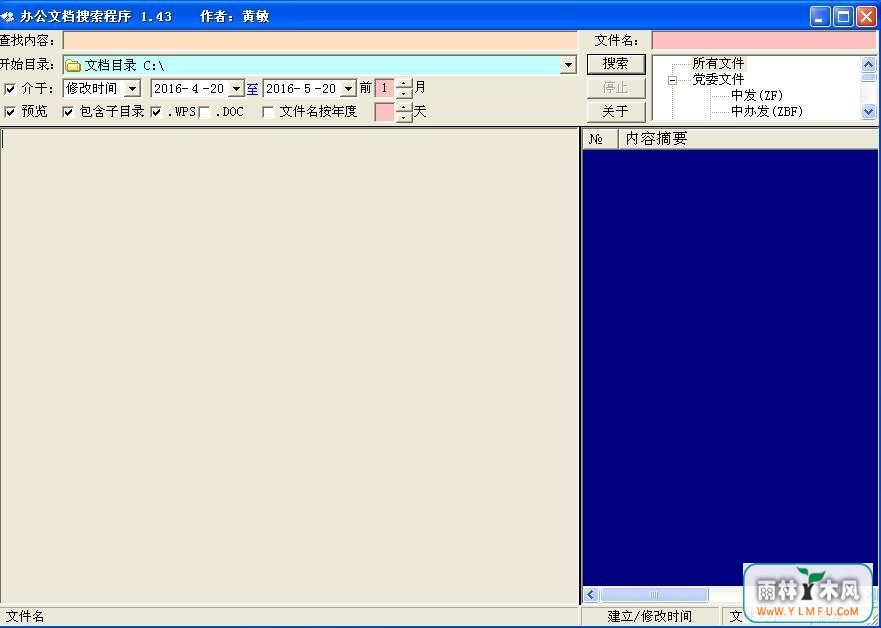The height and width of the screenshot is (628, 881).
Task: Enable the .DOC file type checkbox
Action: click(205, 112)
